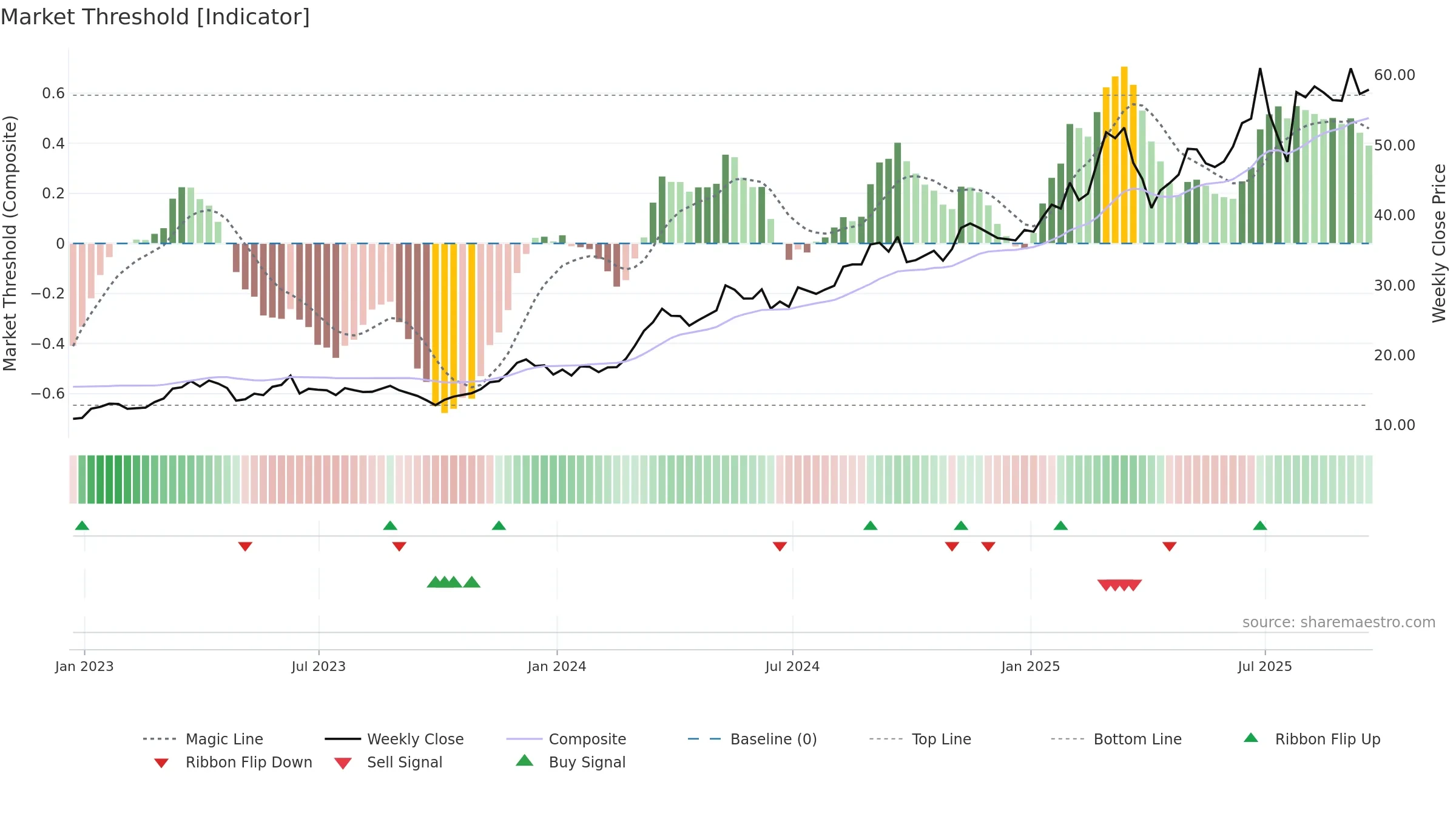The width and height of the screenshot is (1456, 819).
Task: Click the lowest yellow bar below the Bottom Line
Action: (445, 328)
